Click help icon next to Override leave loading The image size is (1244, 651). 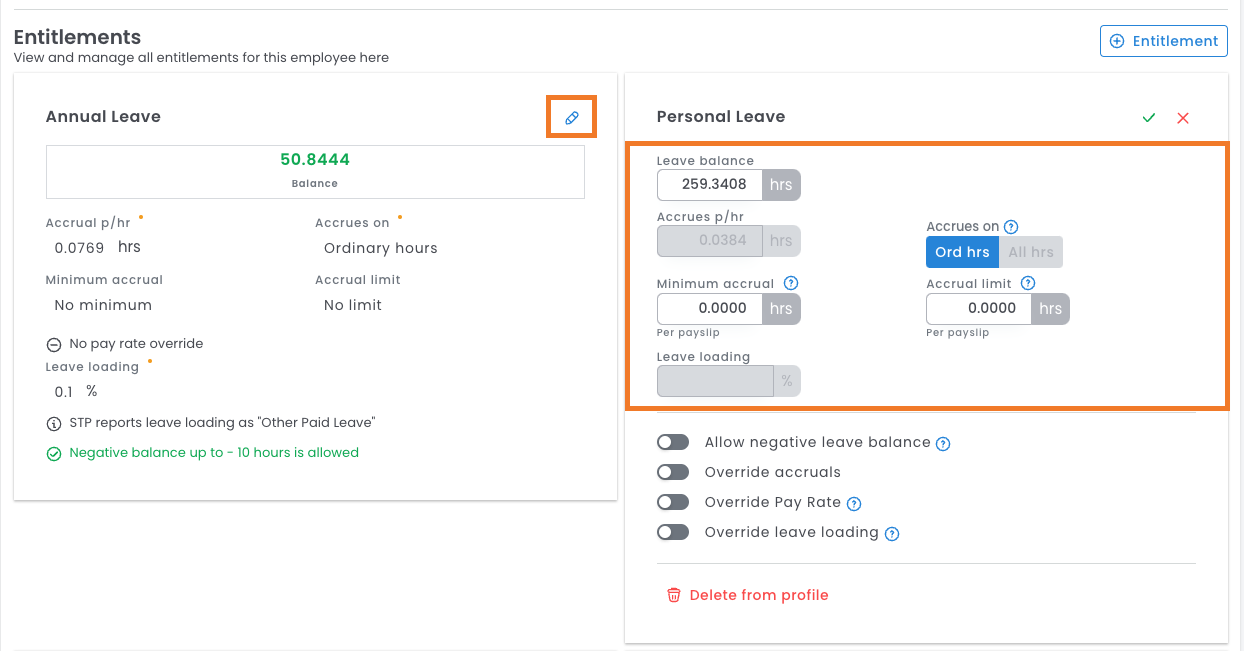(892, 533)
